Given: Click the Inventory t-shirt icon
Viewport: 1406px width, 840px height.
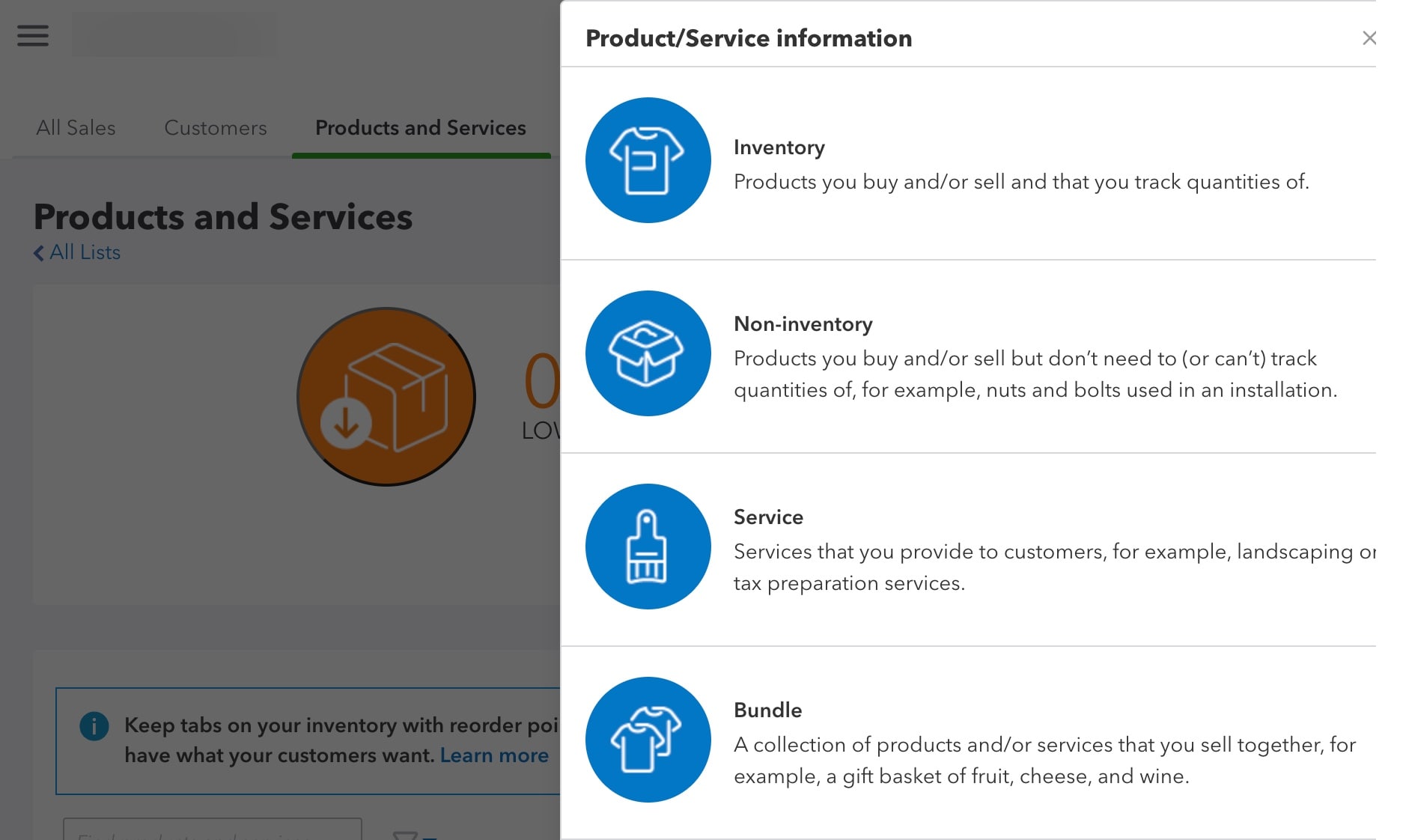Looking at the screenshot, I should 648,160.
